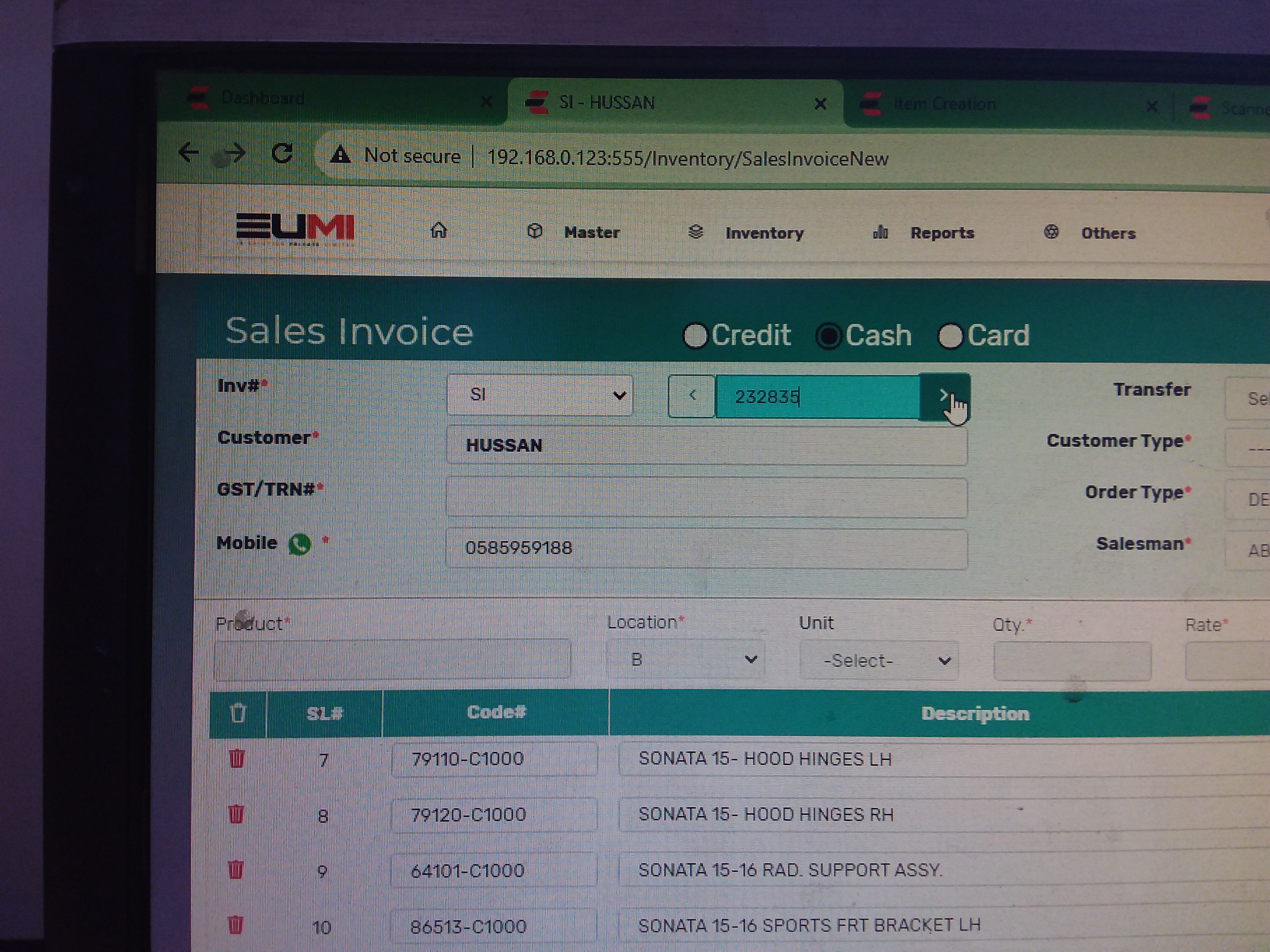The height and width of the screenshot is (952, 1270).
Task: Open the Customer Type dropdown
Action: click(1247, 448)
